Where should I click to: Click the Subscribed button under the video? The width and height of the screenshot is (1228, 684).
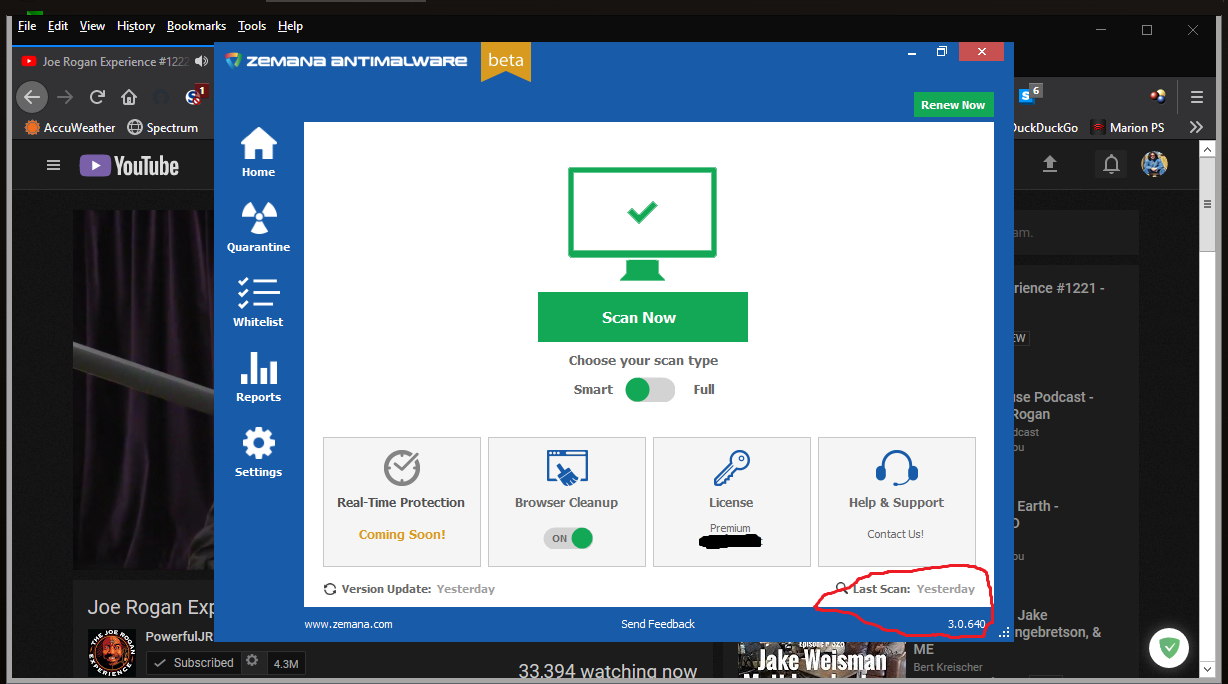click(193, 663)
